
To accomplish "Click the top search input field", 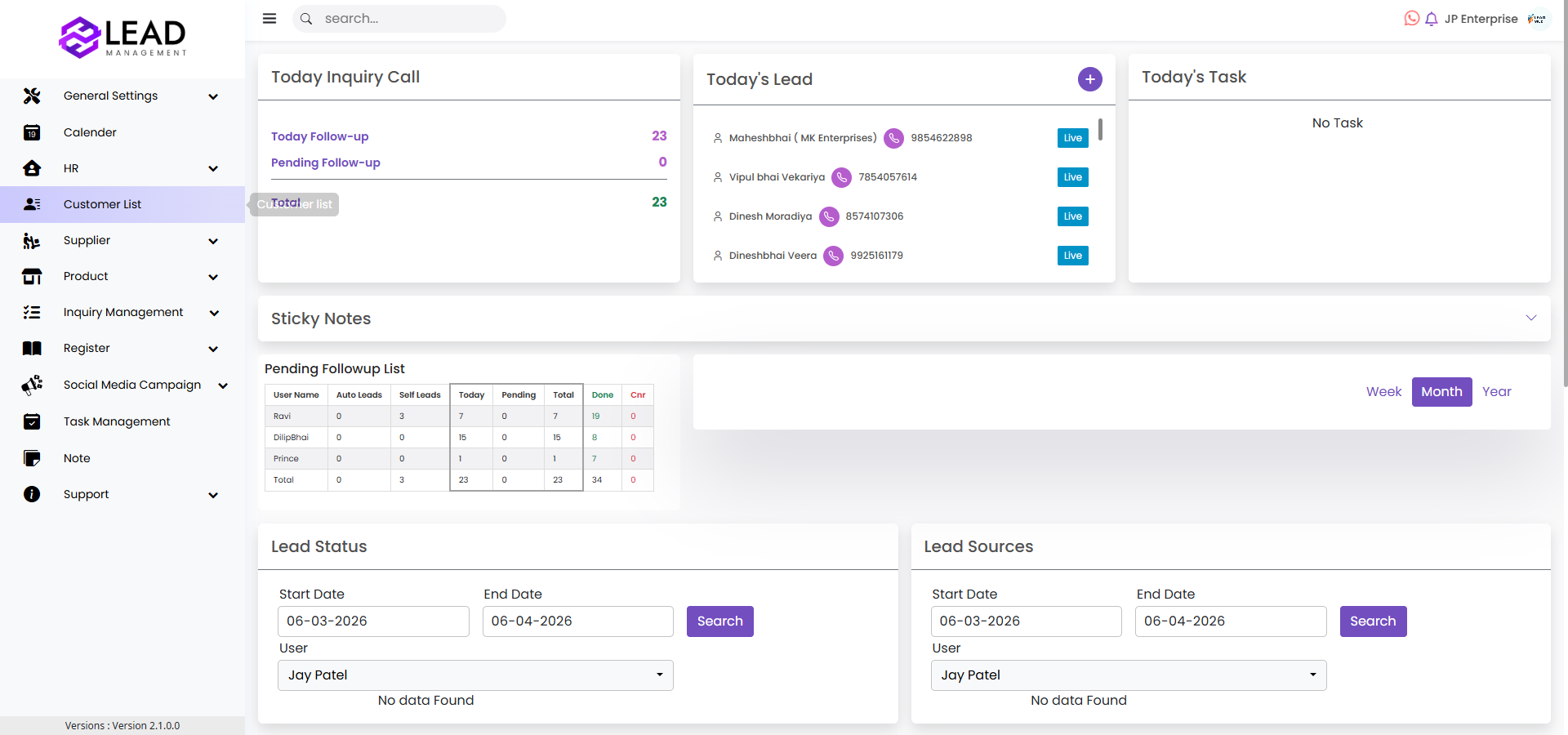I will pyautogui.click(x=399, y=19).
